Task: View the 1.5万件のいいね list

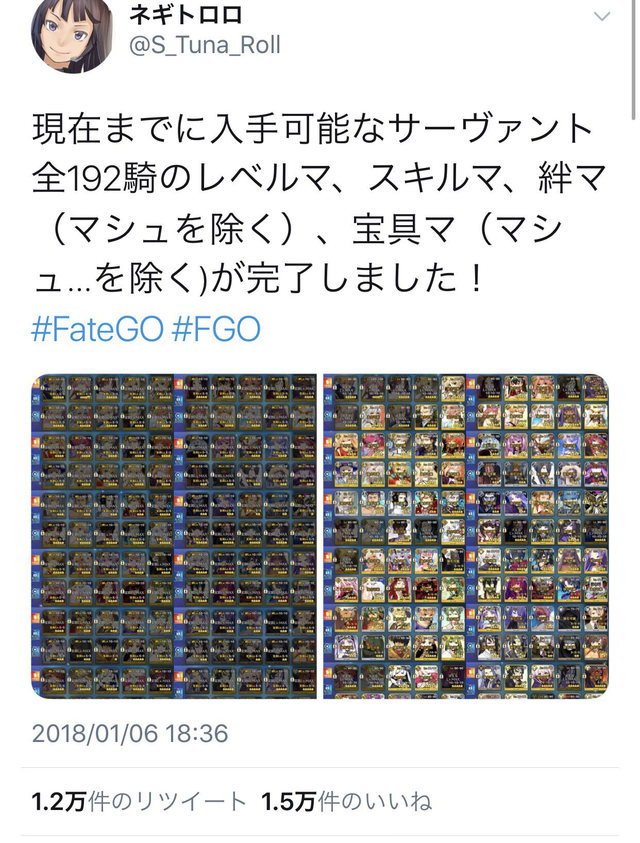Action: point(346,802)
